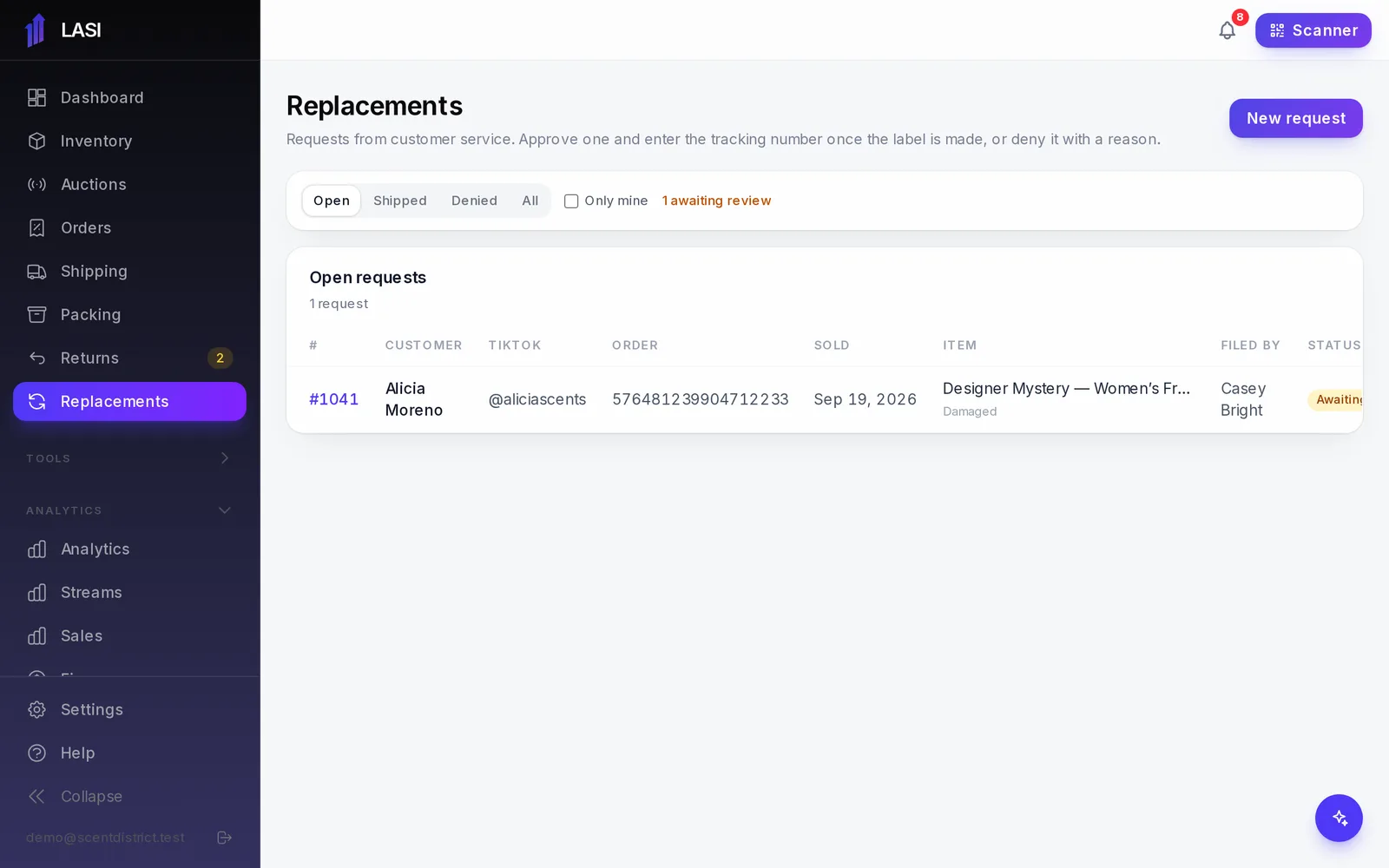Click the Designer Mystery item name

click(x=1066, y=389)
